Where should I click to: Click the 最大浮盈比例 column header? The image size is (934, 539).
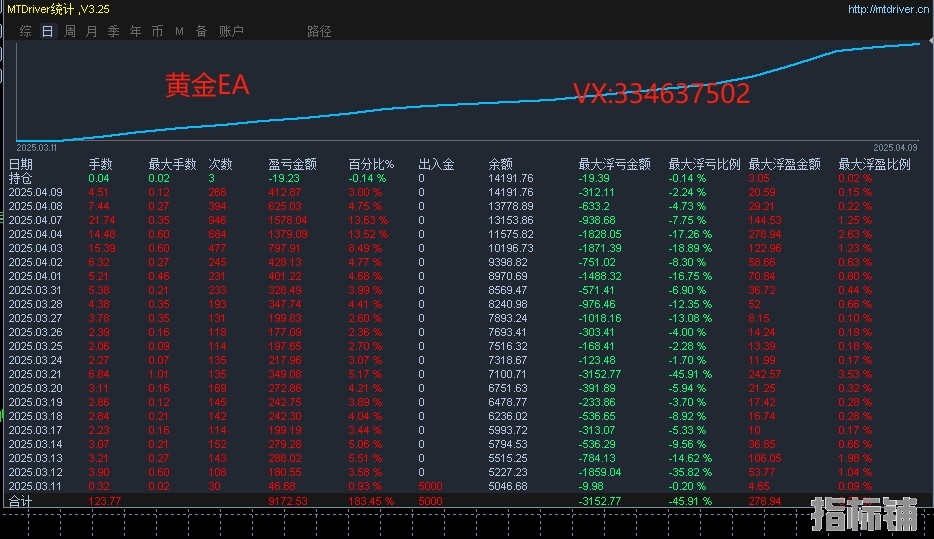tap(874, 164)
